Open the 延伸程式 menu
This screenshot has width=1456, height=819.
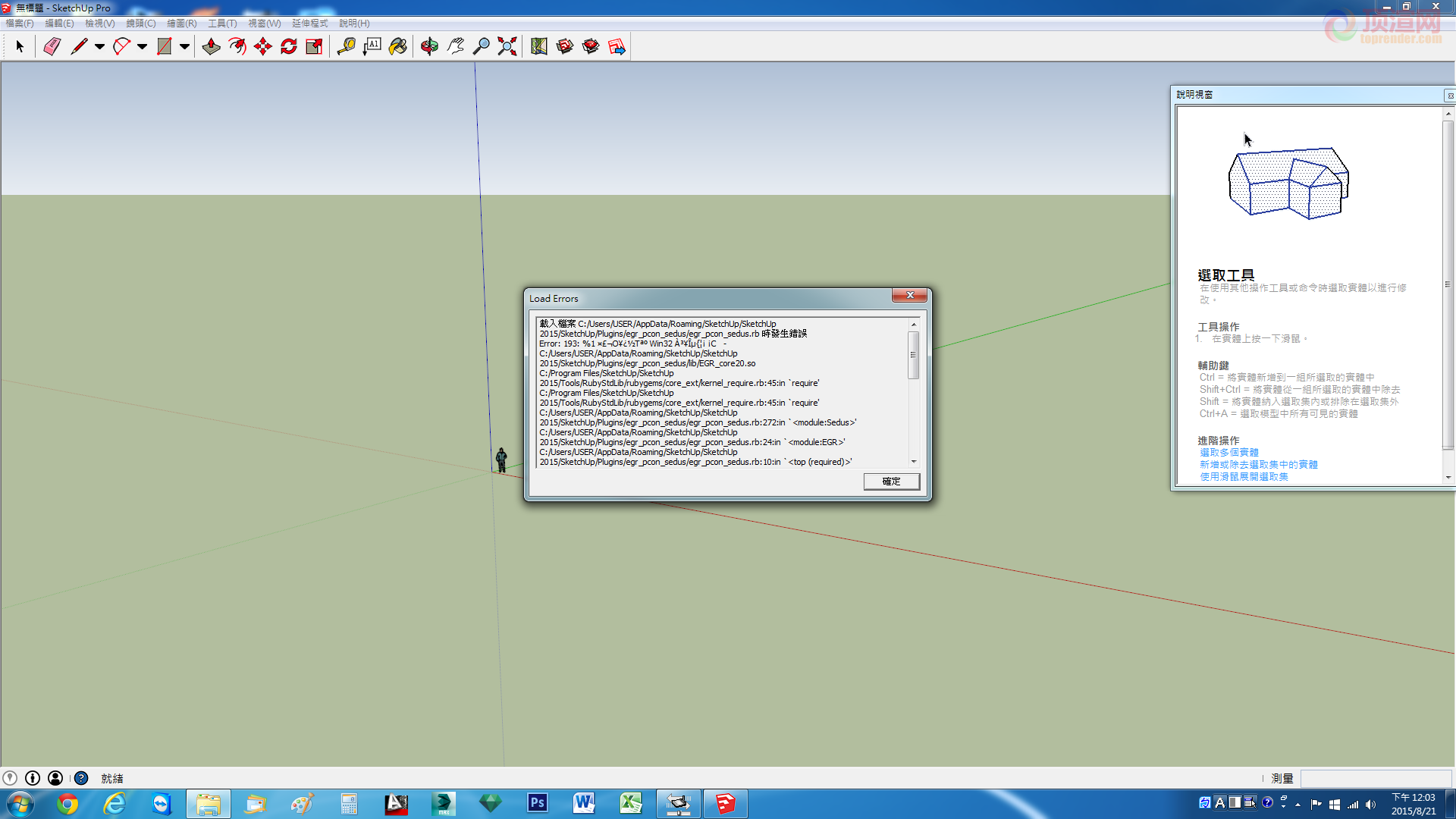(310, 24)
